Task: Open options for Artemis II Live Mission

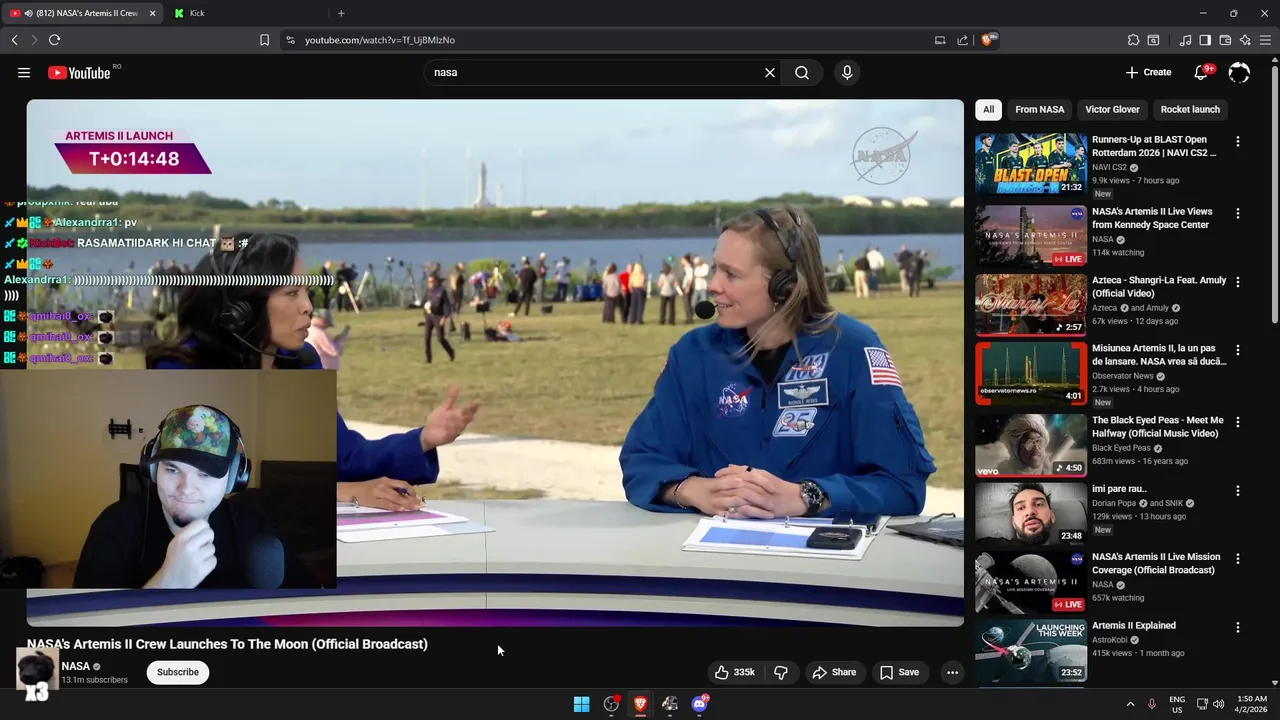Action: (x=1237, y=559)
